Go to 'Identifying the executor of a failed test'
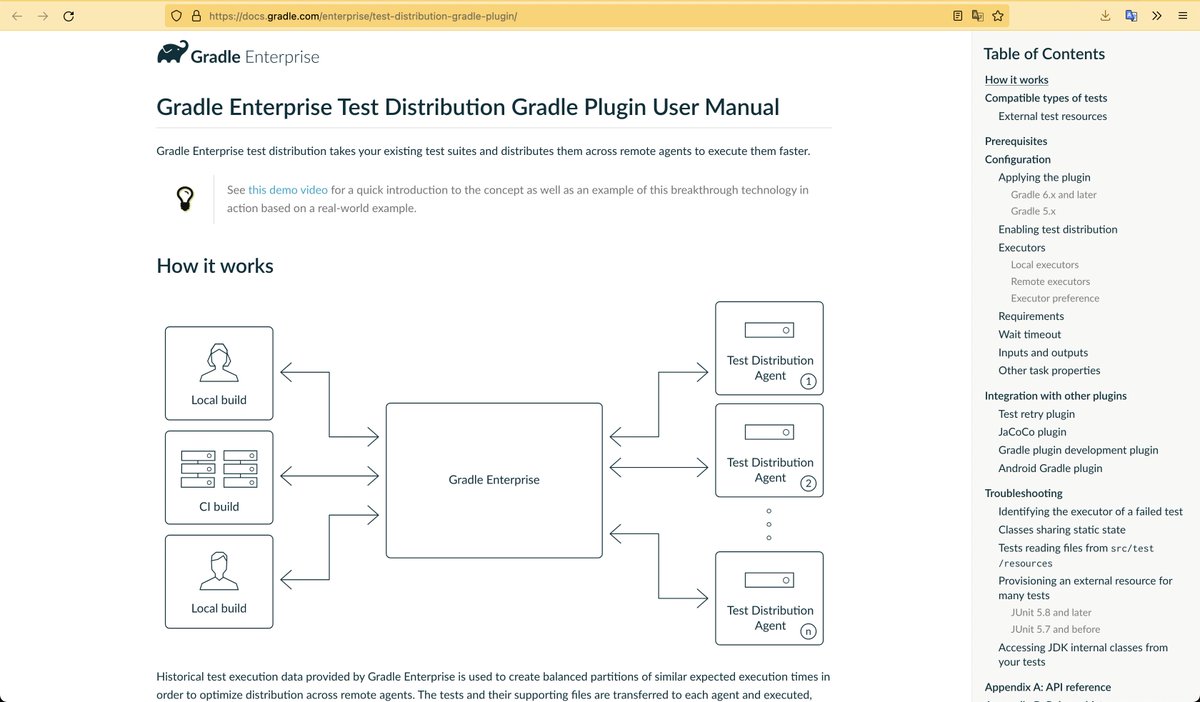The width and height of the screenshot is (1200, 702). [1091, 511]
